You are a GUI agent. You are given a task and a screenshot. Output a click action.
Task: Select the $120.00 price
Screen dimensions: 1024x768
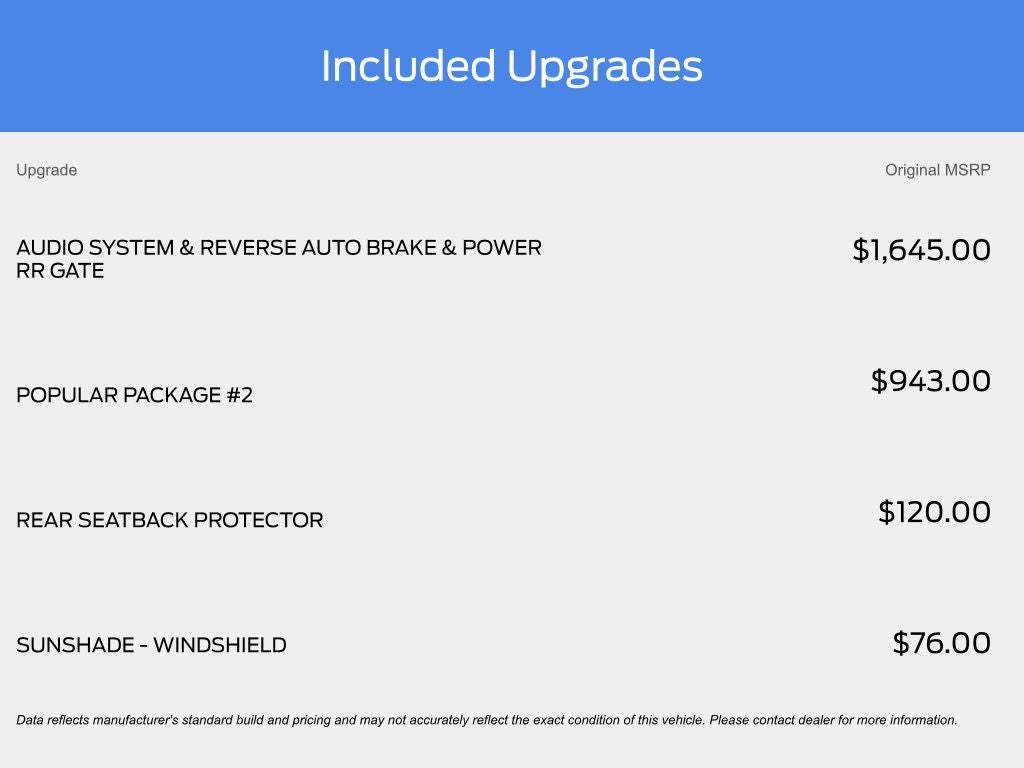point(934,512)
